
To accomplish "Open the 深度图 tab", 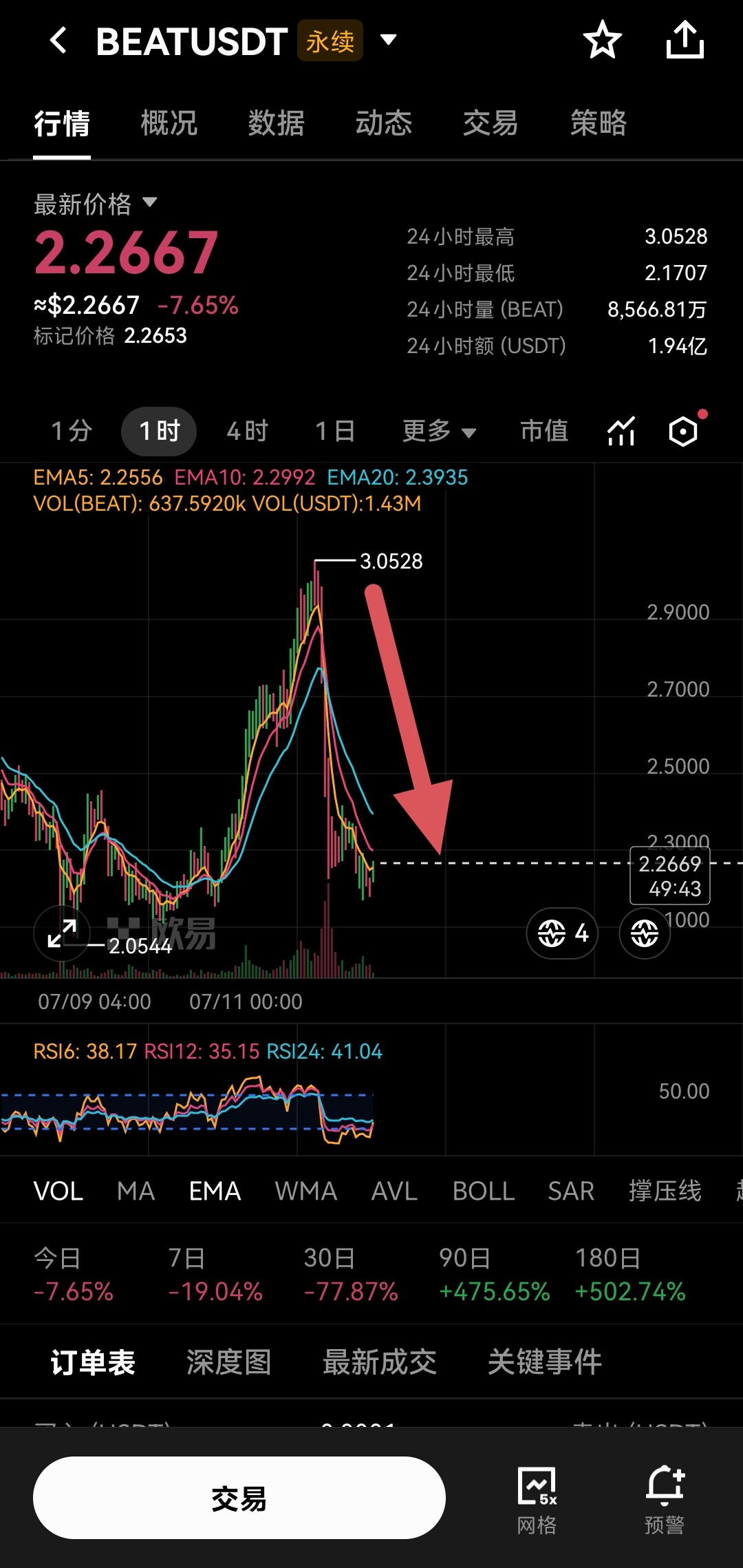I will point(229,1362).
